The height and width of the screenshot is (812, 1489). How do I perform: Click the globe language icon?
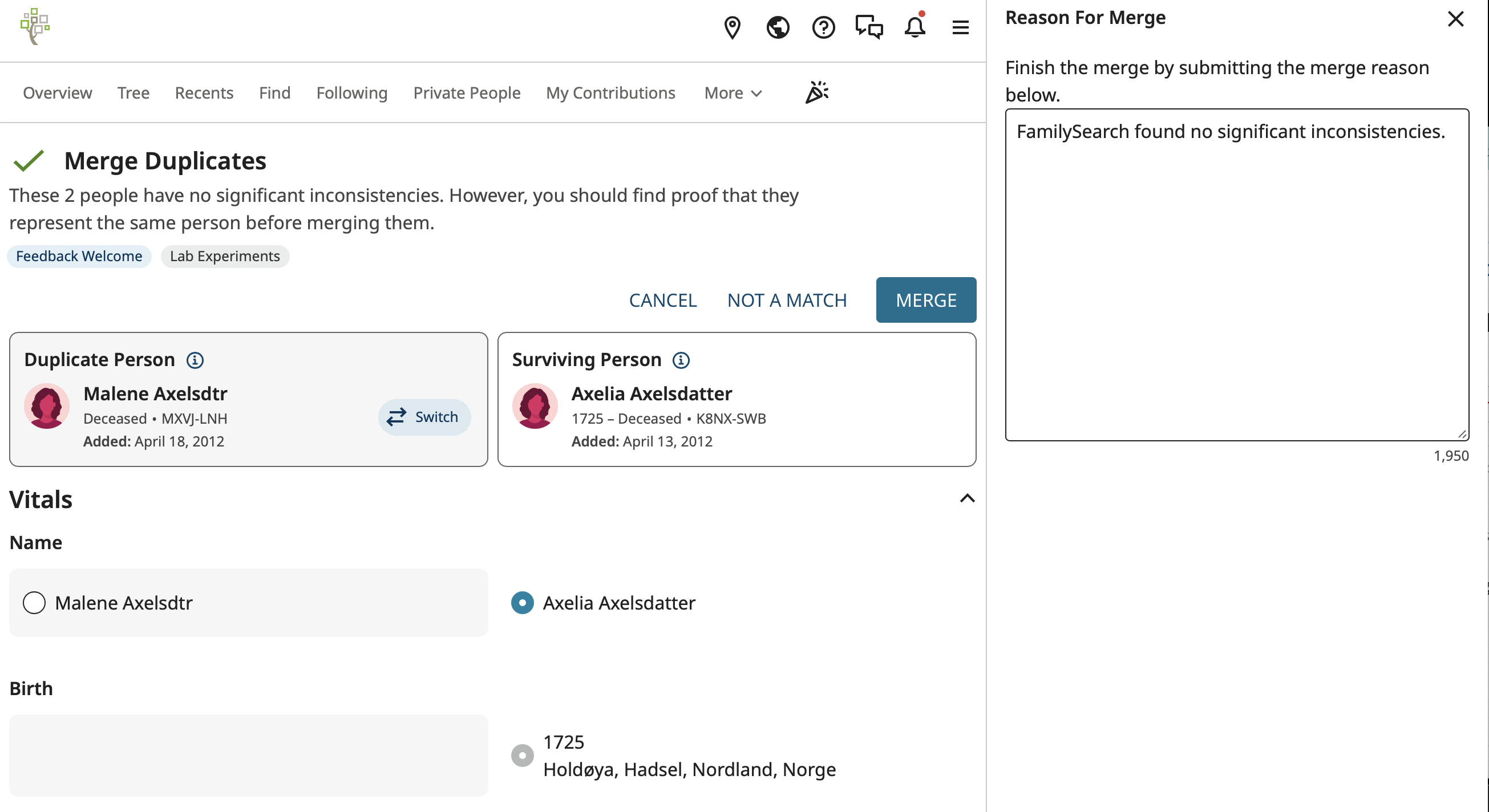pos(778,27)
